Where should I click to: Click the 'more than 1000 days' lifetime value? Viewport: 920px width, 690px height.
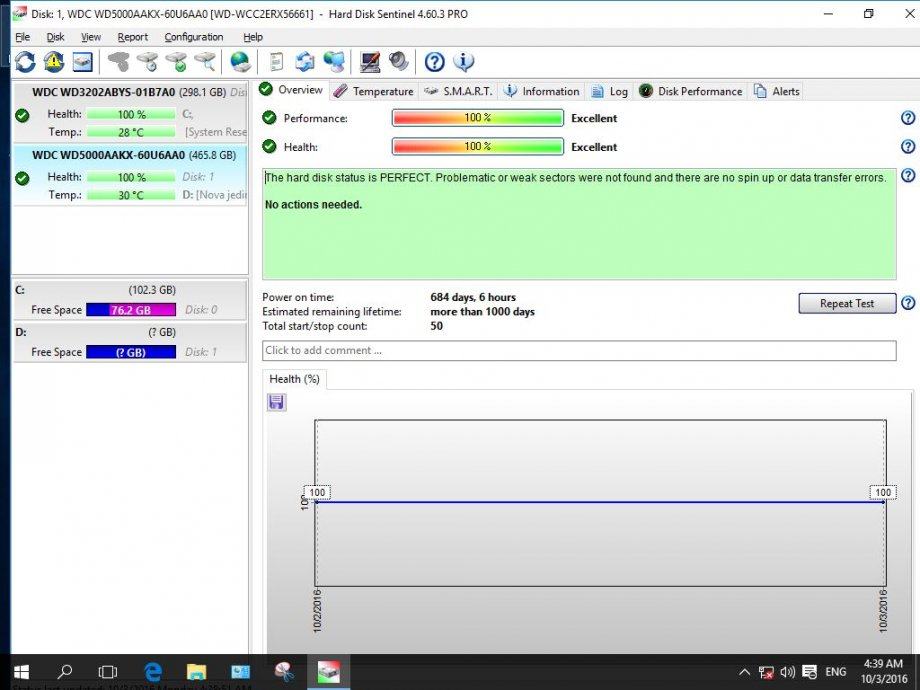pyautogui.click(x=482, y=312)
